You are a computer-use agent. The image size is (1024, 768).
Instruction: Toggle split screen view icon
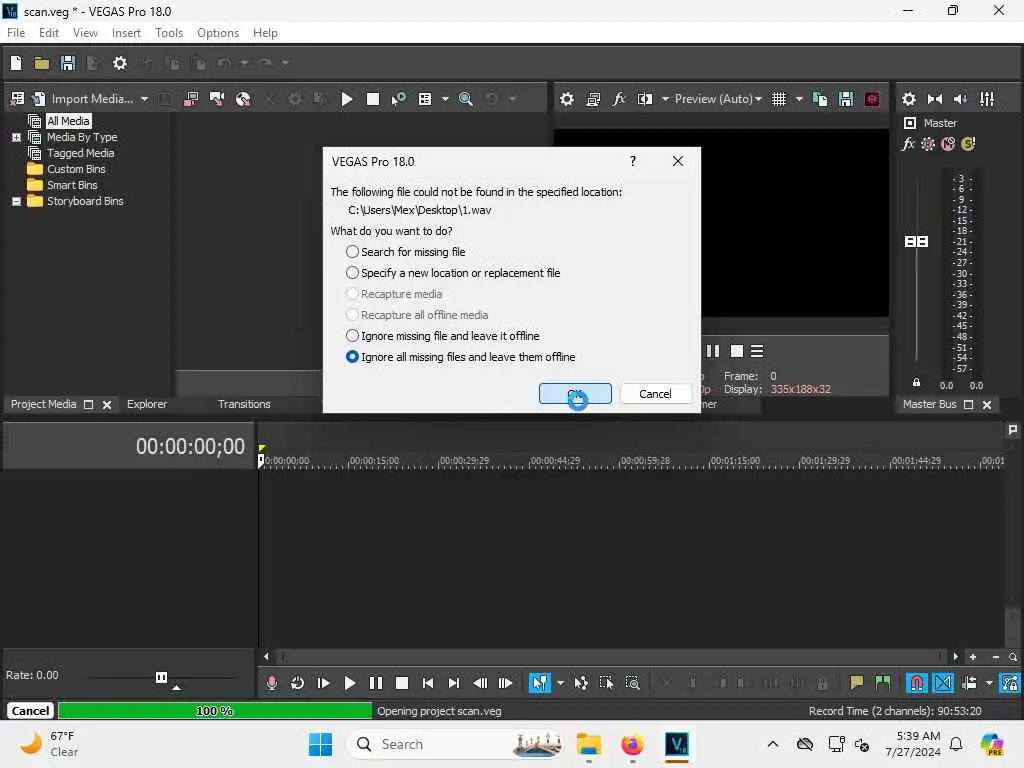(645, 99)
